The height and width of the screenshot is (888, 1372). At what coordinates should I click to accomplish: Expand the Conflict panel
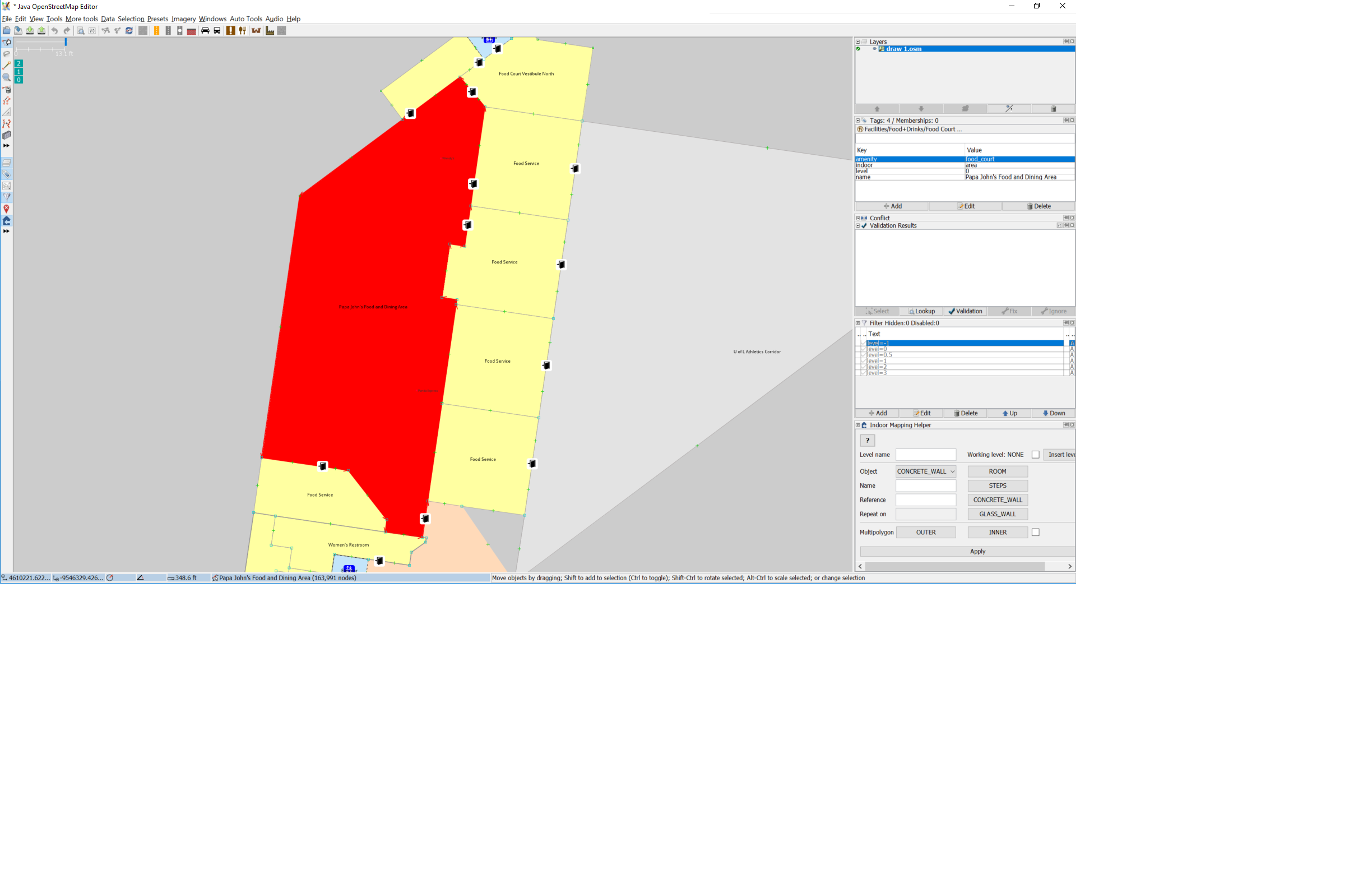pos(858,218)
